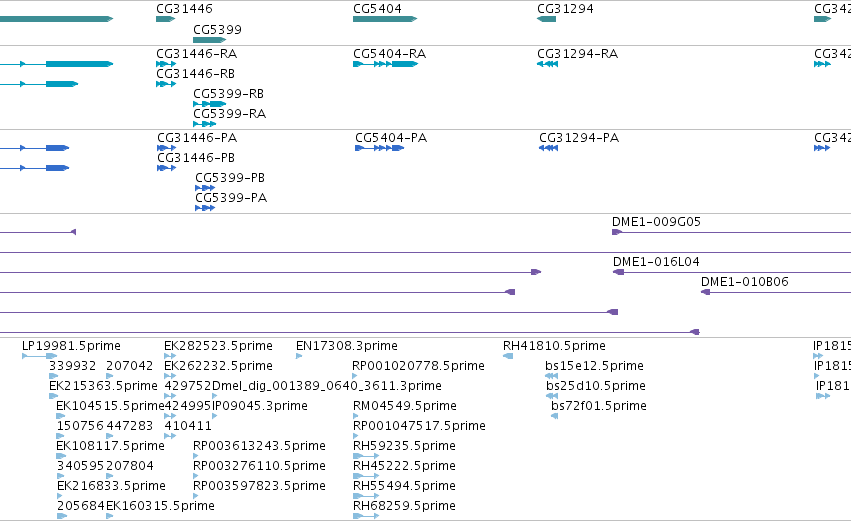Open protein feature CG31294-PA

[579, 138]
